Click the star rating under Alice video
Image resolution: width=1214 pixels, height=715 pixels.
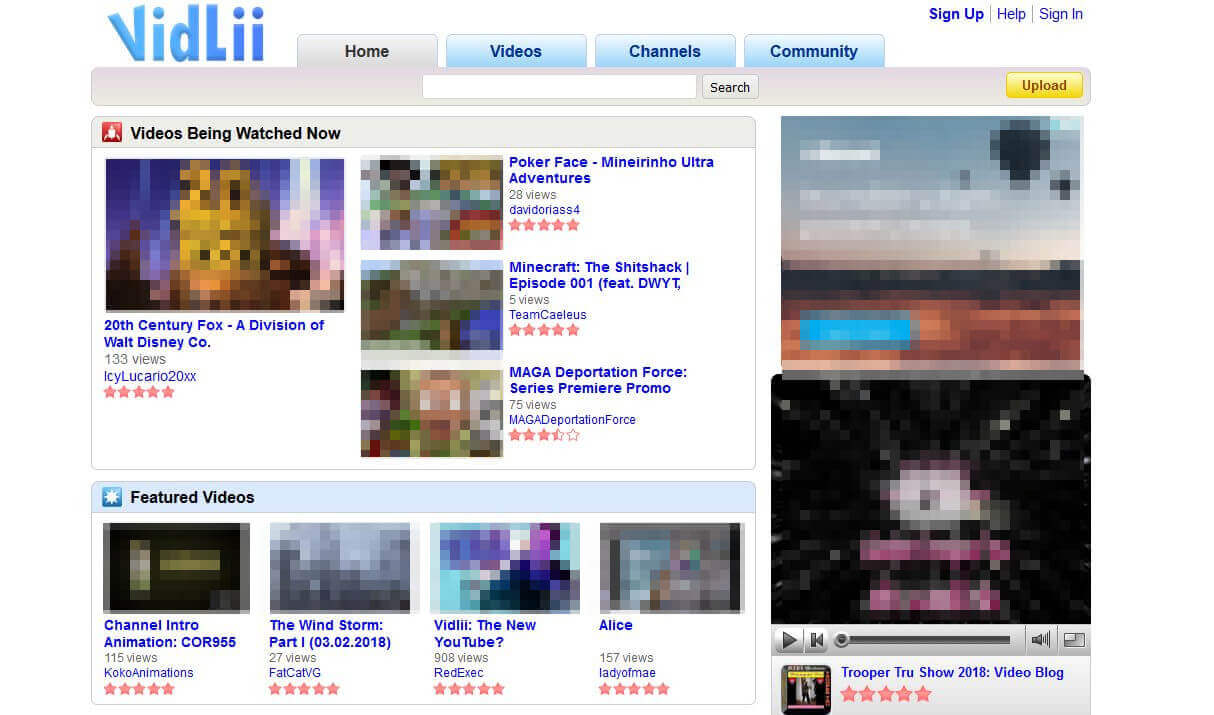tap(634, 689)
